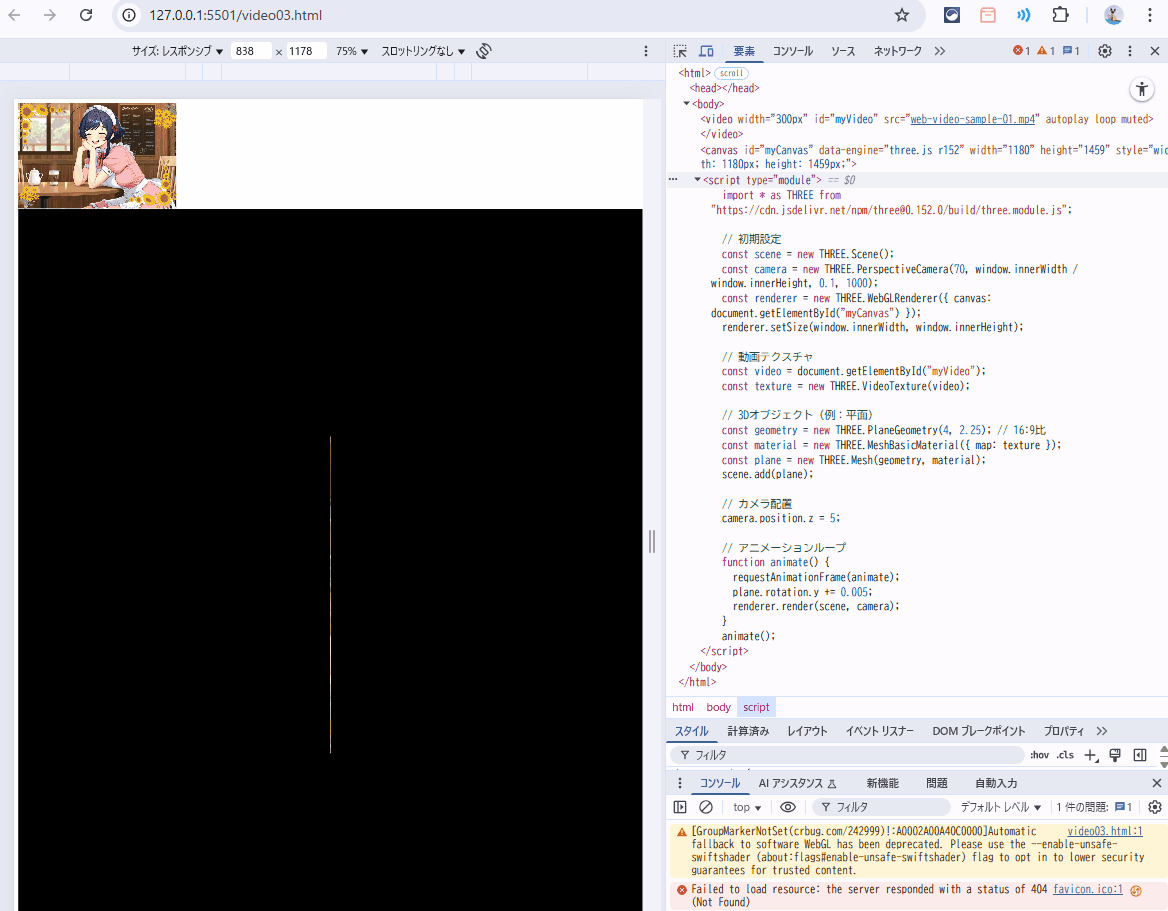The width and height of the screenshot is (1168, 911).
Task: Toggle the .cls element classes panel
Action: pos(1066,755)
